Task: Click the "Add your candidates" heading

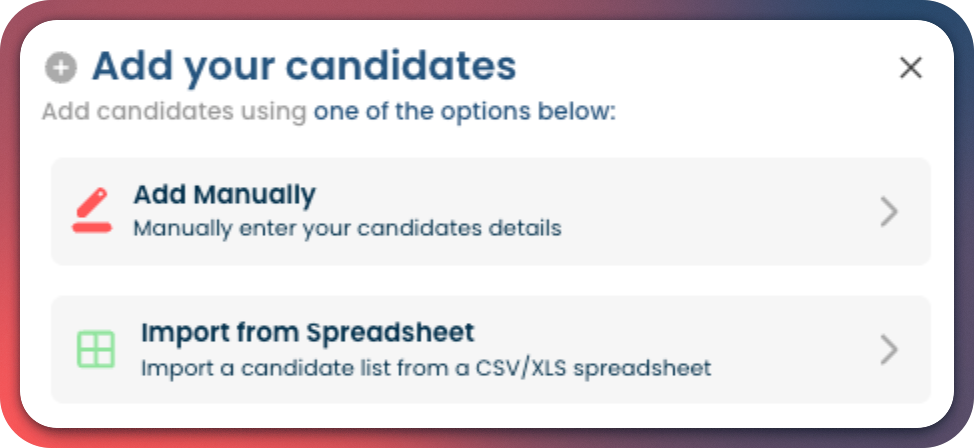Action: [304, 67]
